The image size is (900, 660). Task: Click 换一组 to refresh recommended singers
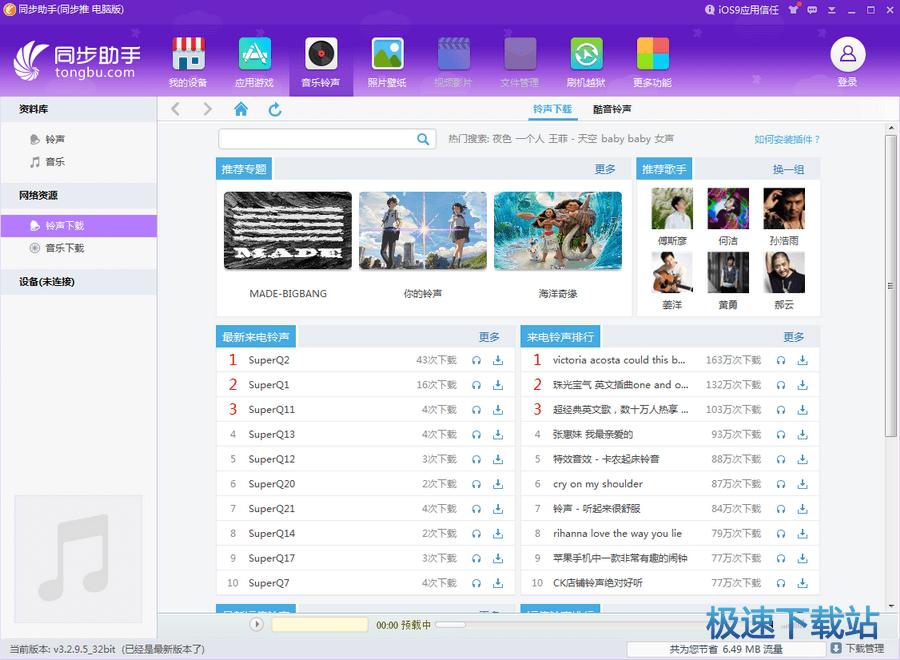pos(788,169)
